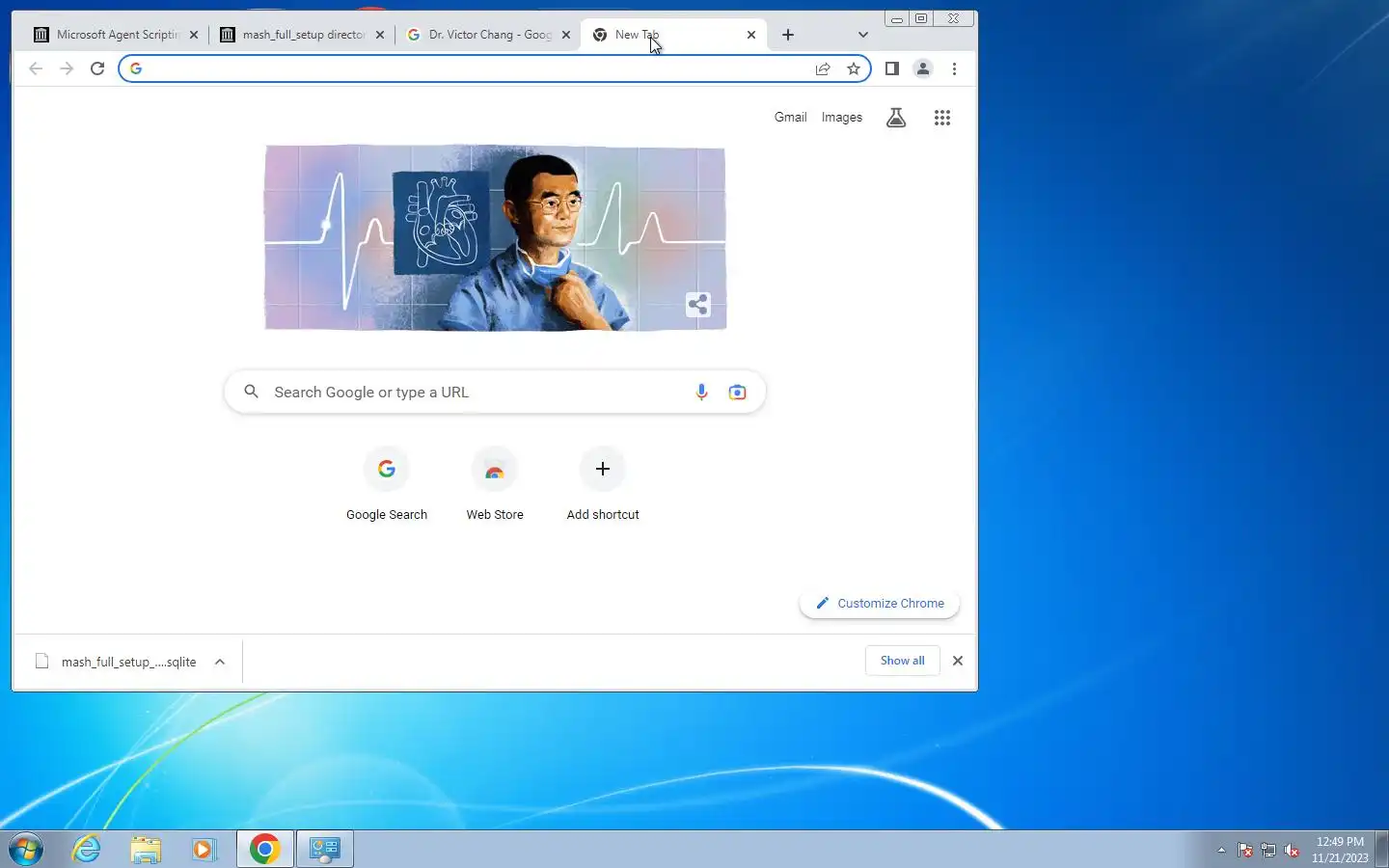1389x868 pixels.
Task: Open the Chrome profile avatar
Action: pos(923,68)
